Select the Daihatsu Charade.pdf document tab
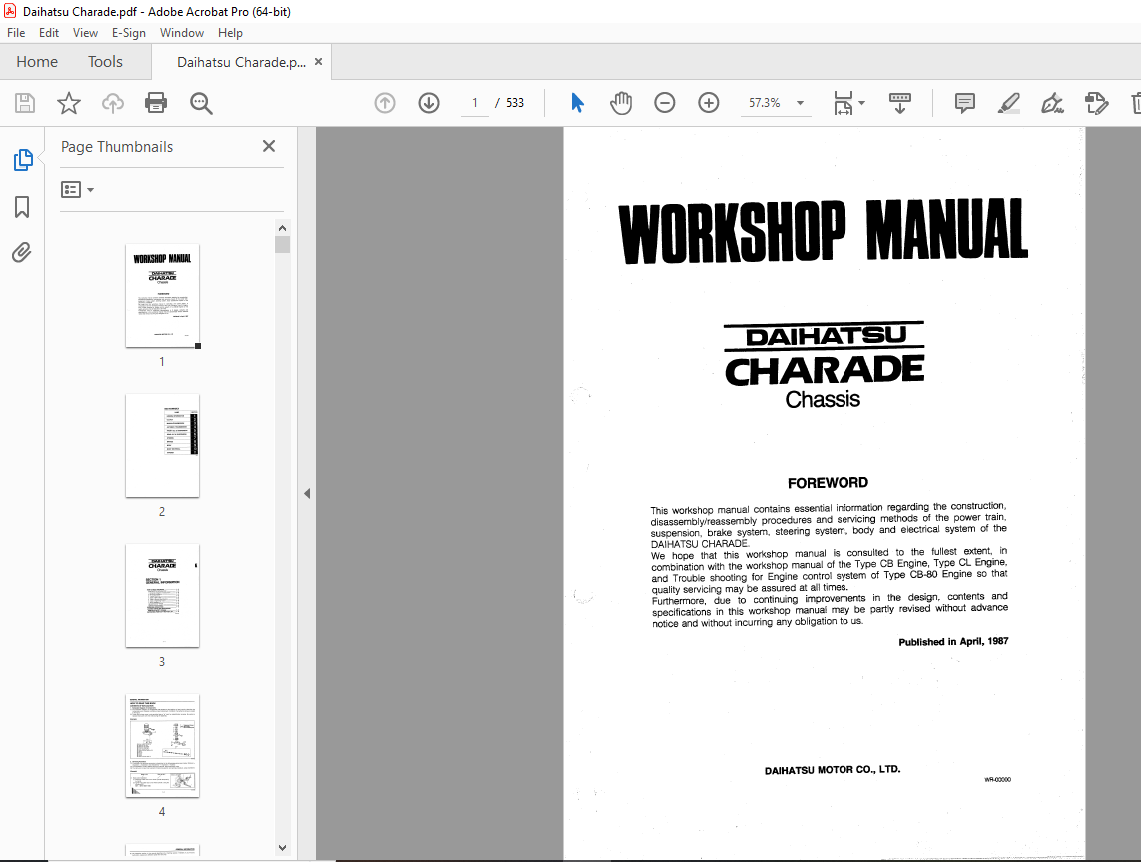Viewport: 1141px width, 862px height. click(242, 62)
